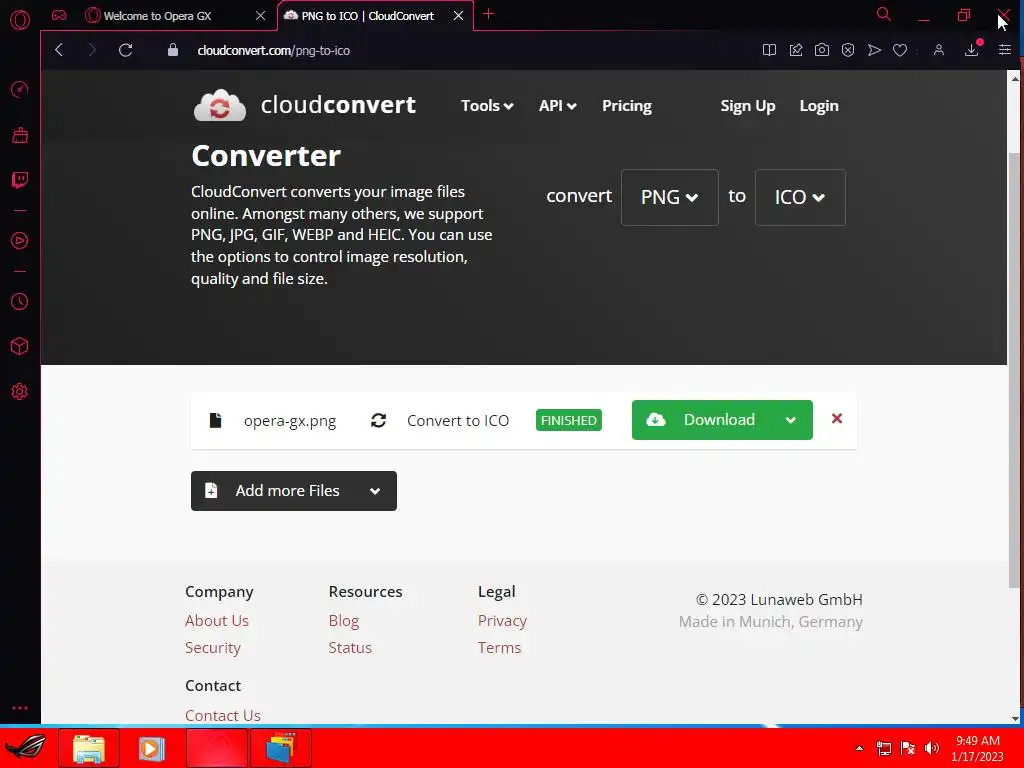Open GX Control speedometer sidebar icon

[x=20, y=89]
